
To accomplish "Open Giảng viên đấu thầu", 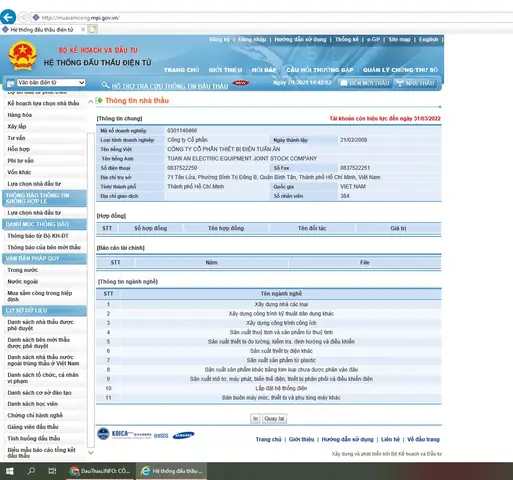I will point(33,427).
